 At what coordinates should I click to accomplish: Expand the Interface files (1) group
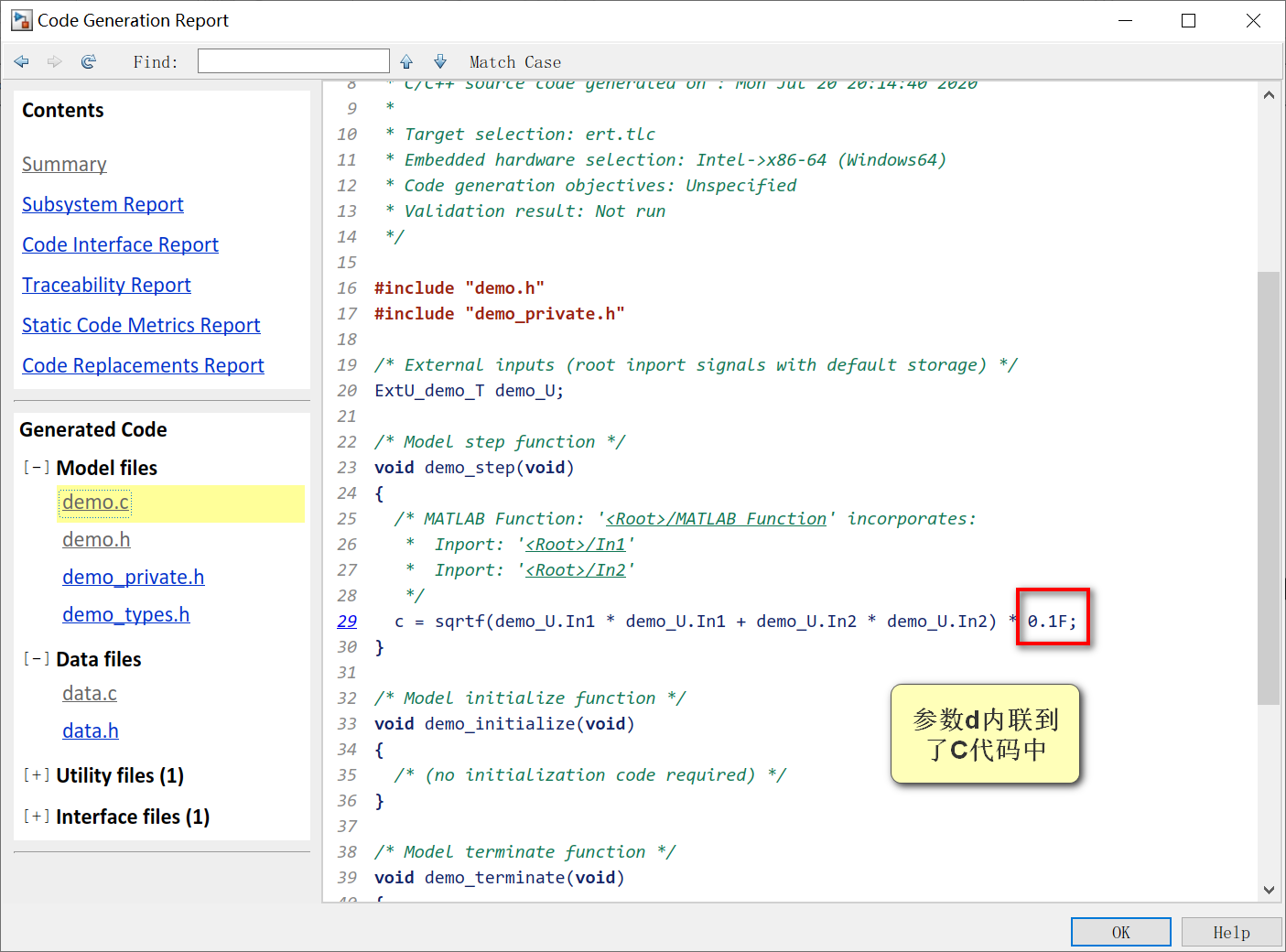(x=37, y=817)
